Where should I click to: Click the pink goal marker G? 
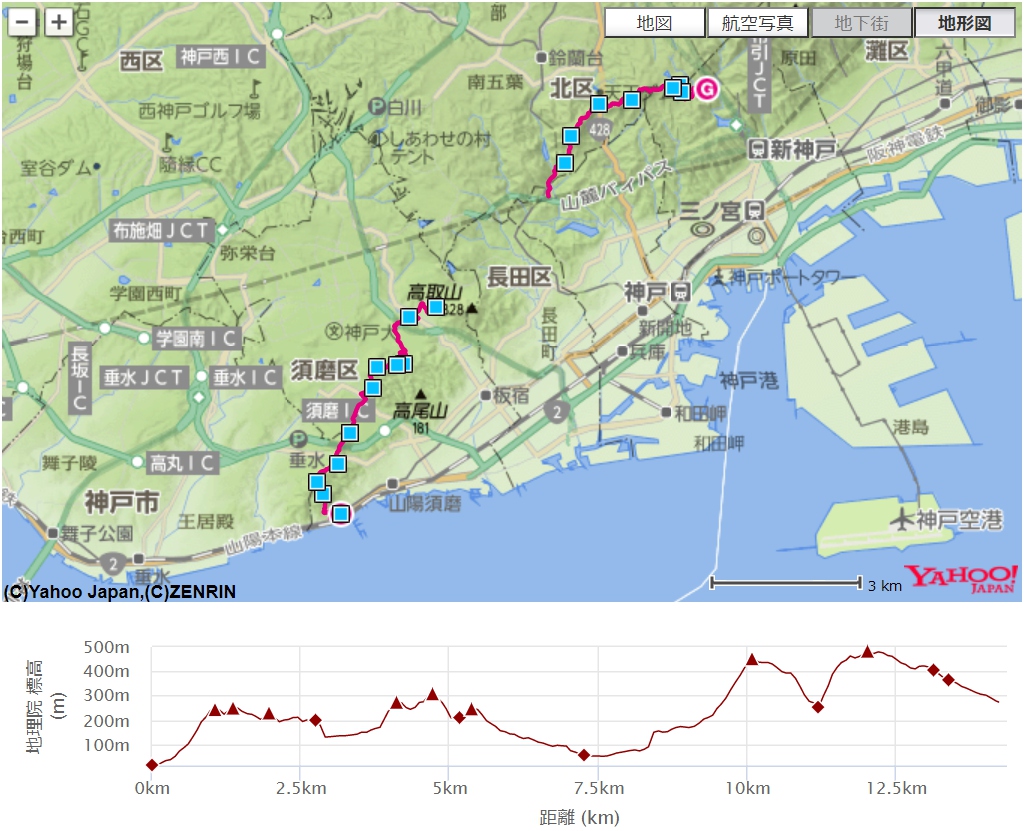tap(707, 89)
